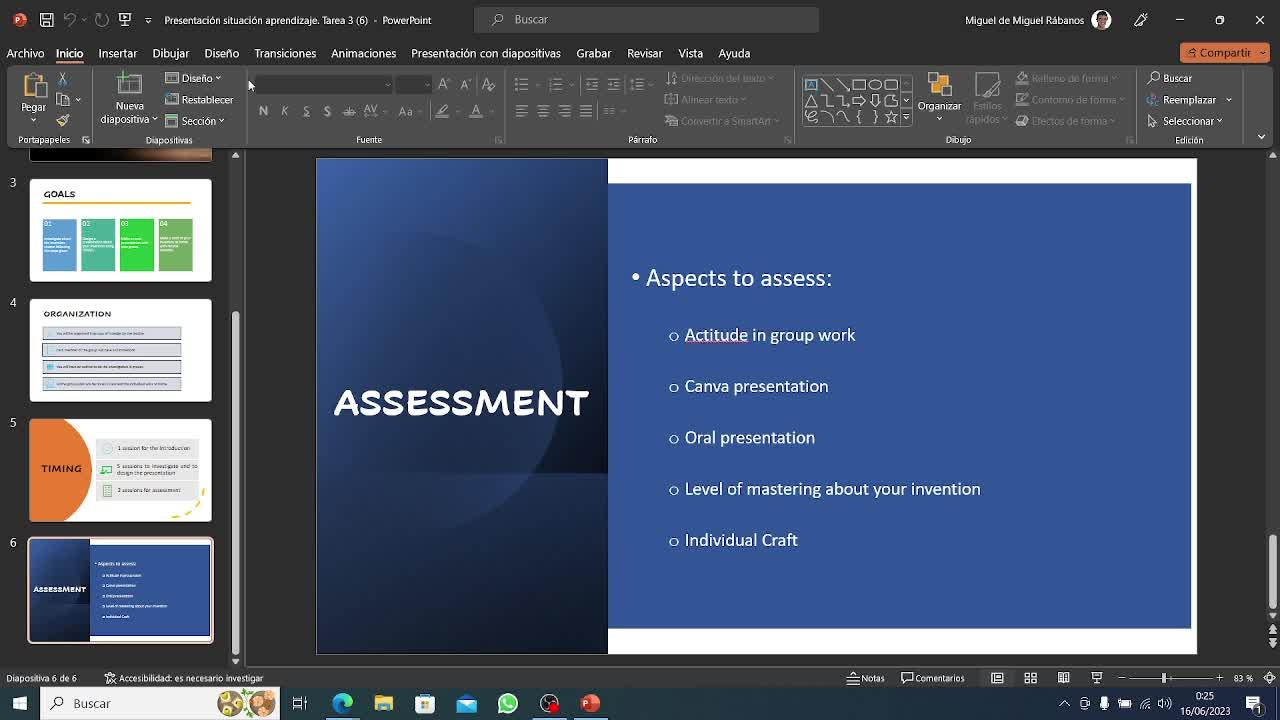Adjust the zoom slider handle
This screenshot has width=1280, height=720.
click(x=1165, y=678)
